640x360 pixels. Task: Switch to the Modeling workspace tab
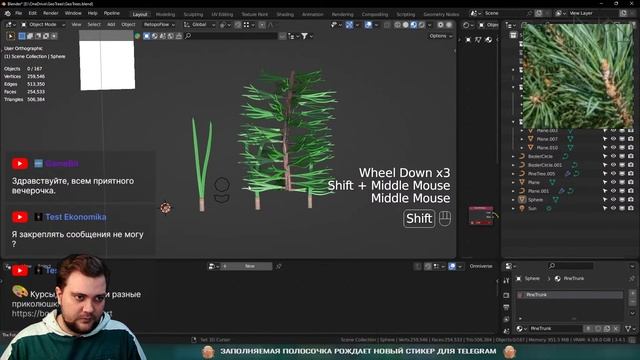[x=165, y=14]
